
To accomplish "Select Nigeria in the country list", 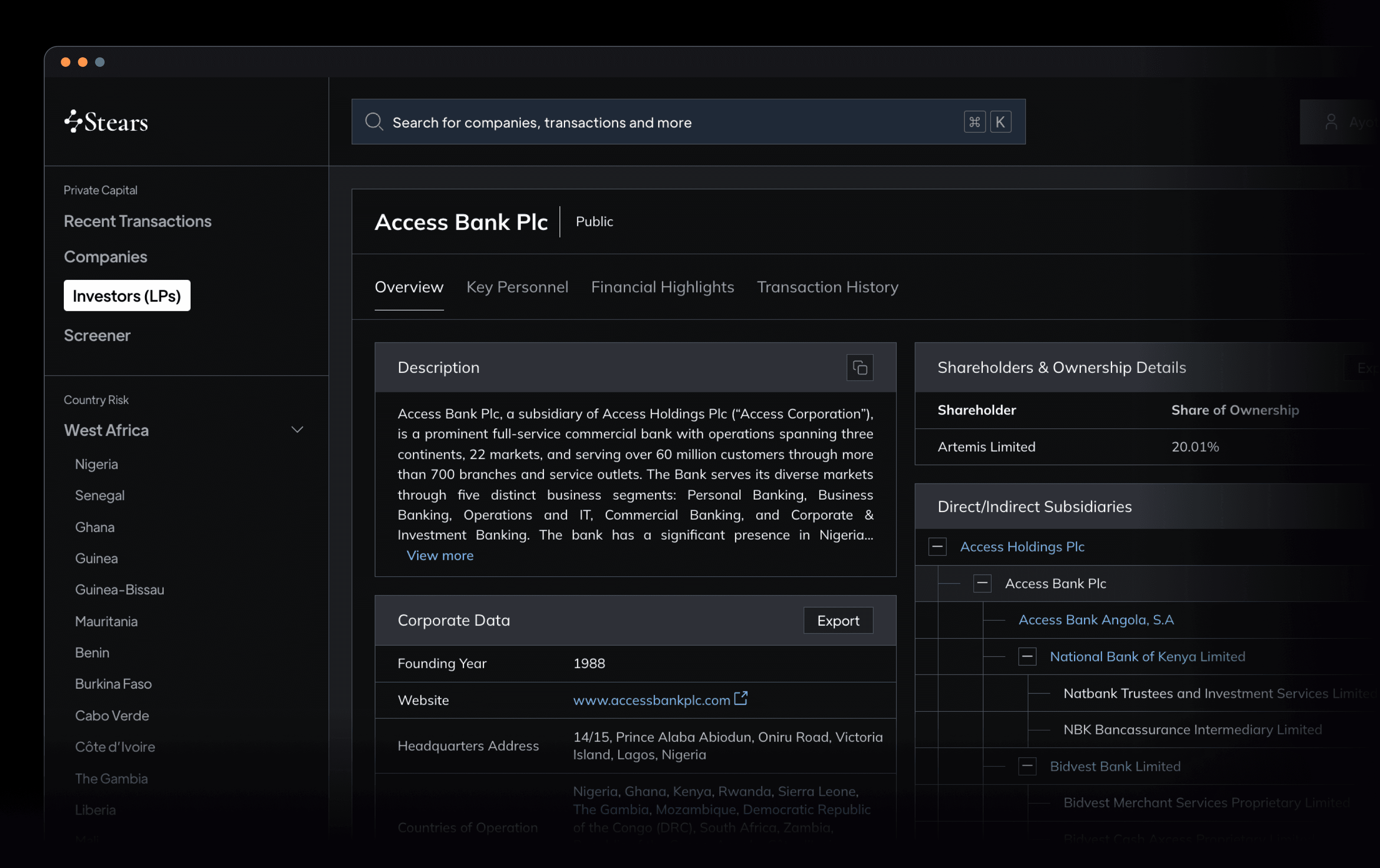I will click(x=96, y=464).
